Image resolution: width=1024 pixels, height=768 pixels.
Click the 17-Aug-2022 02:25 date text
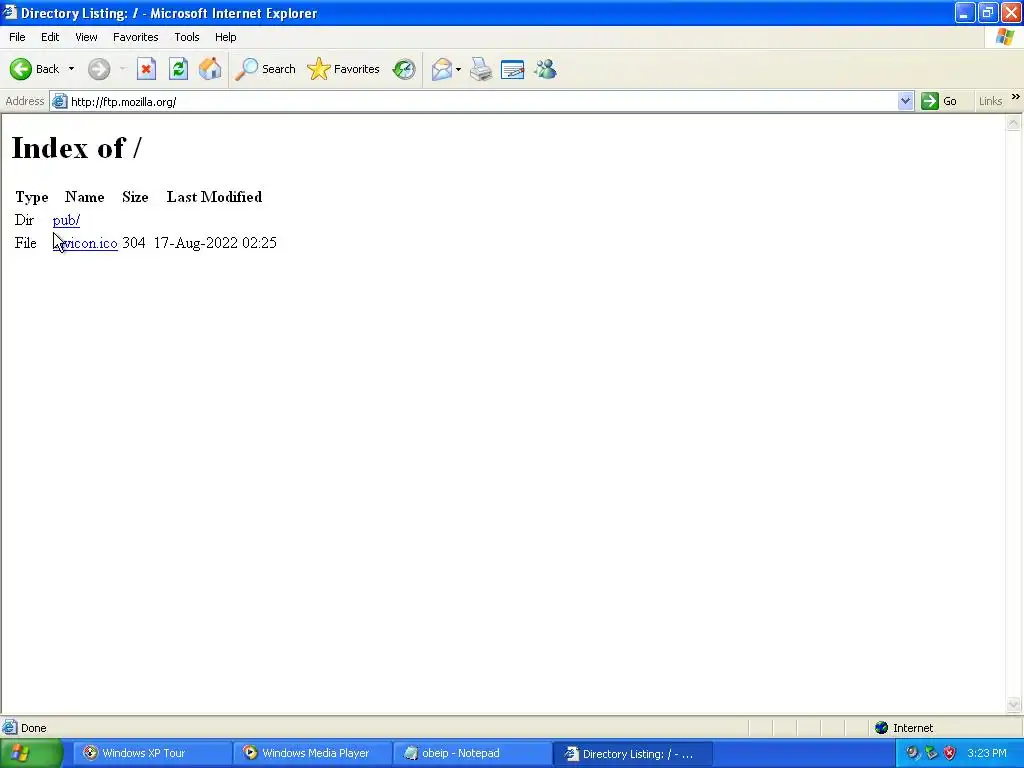click(x=215, y=243)
